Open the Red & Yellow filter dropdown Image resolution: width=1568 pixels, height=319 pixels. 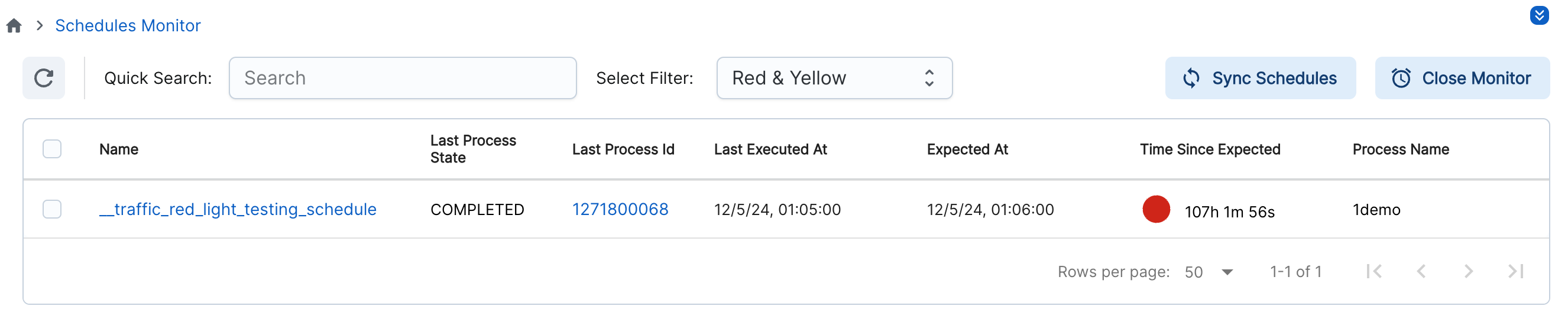[834, 78]
